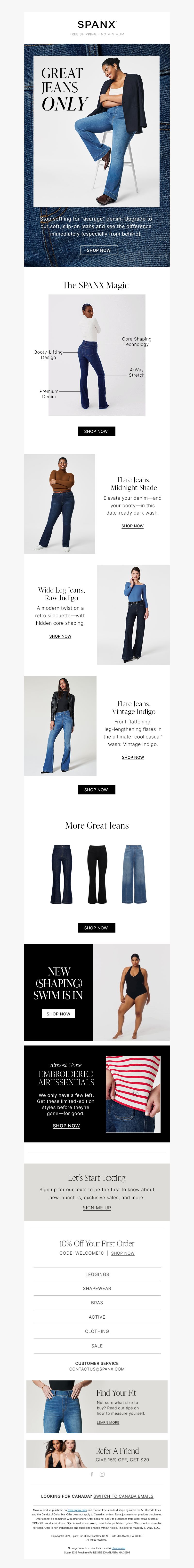Click the Sign Me Up texting link

click(97, 1208)
